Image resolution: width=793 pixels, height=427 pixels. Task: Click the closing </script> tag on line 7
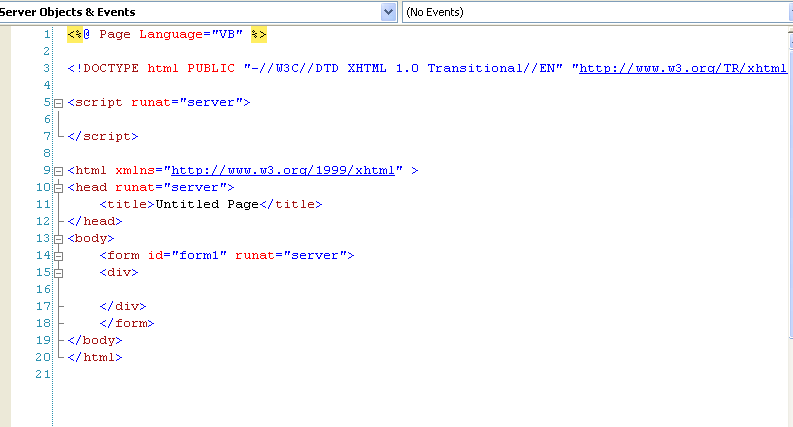coord(103,137)
